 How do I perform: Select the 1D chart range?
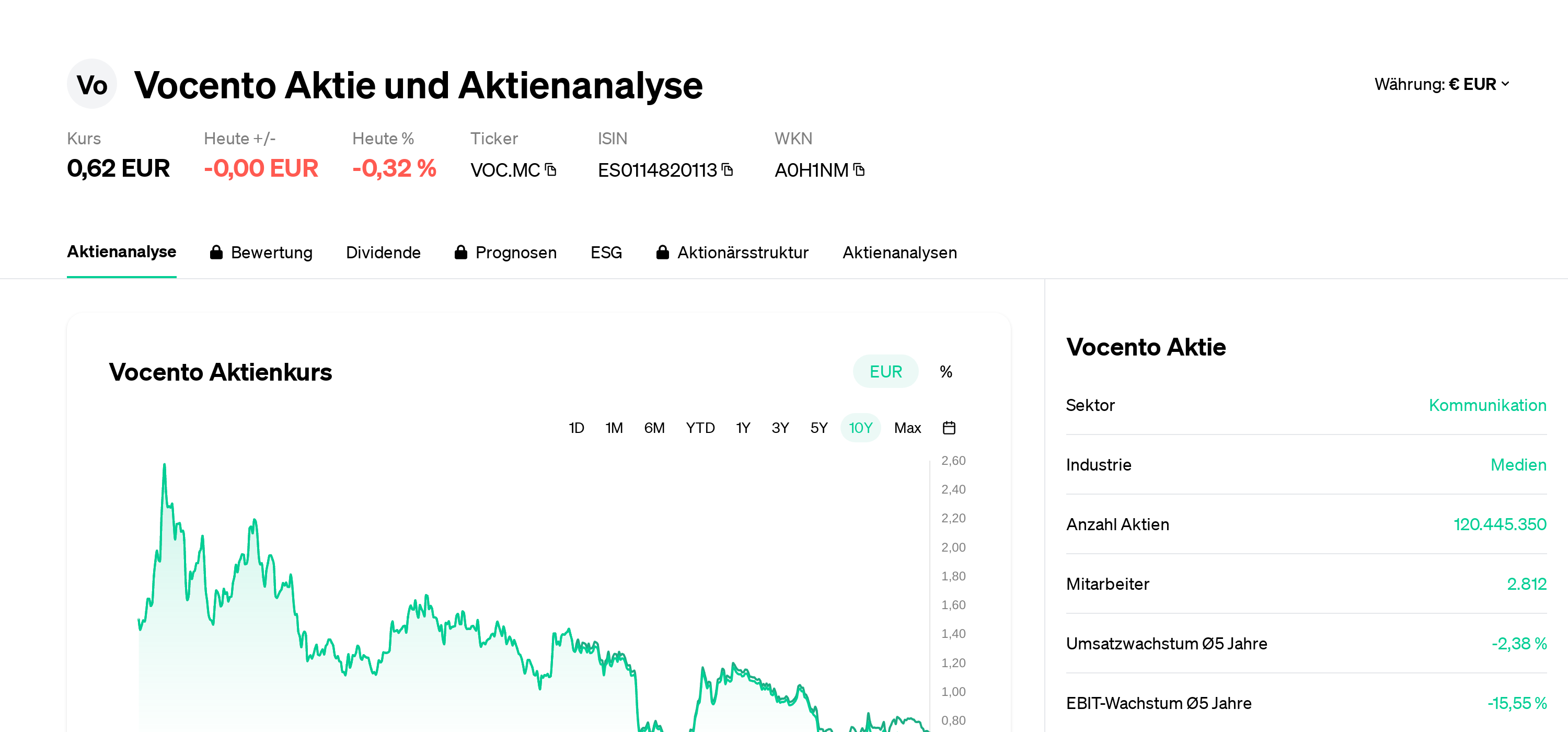click(x=576, y=428)
